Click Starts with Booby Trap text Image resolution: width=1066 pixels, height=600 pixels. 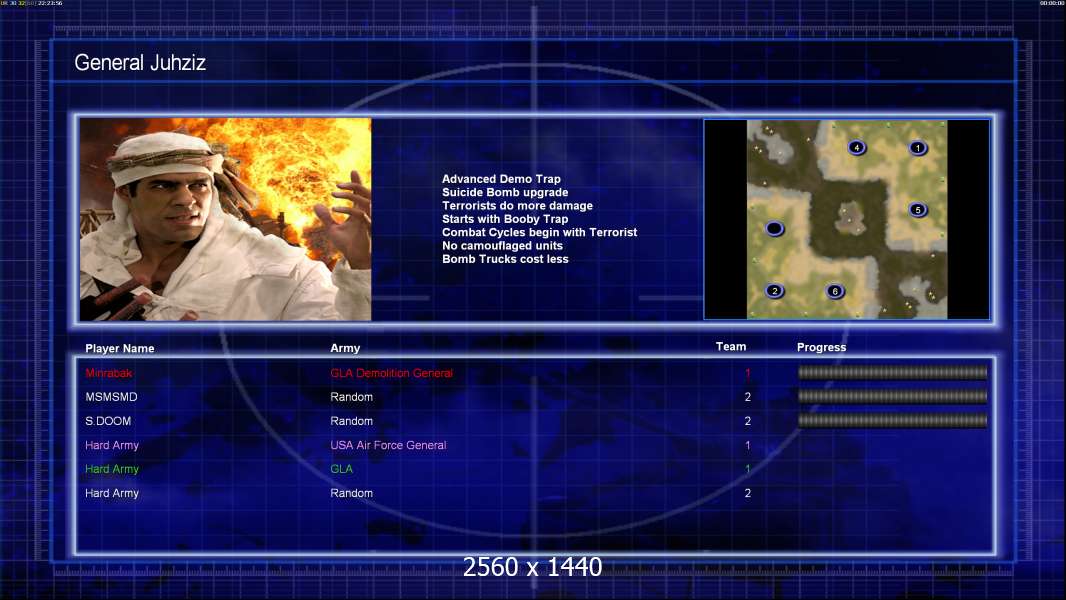pyautogui.click(x=505, y=219)
